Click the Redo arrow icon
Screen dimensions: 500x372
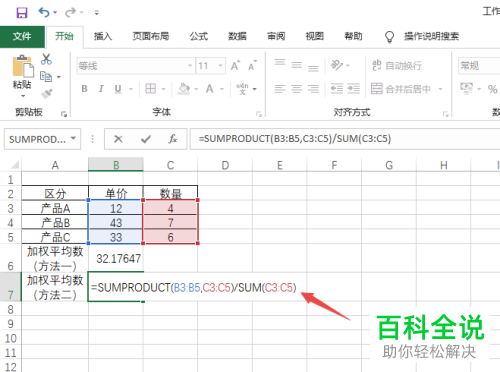[x=70, y=13]
